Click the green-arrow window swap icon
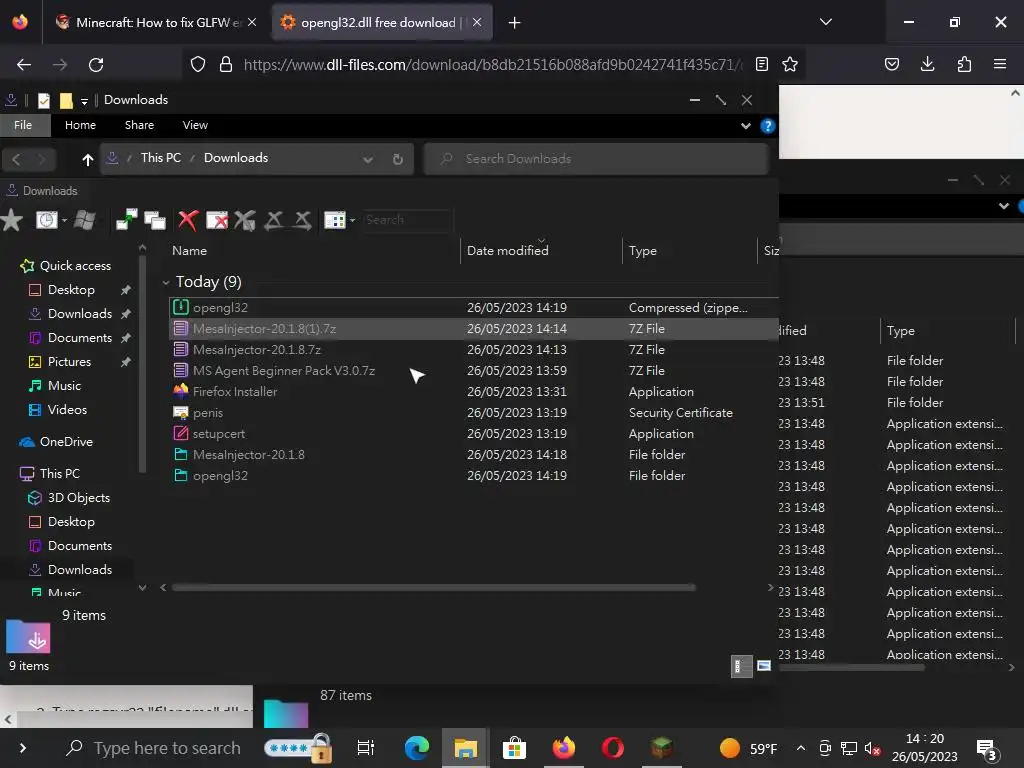This screenshot has height=768, width=1024. tap(126, 220)
